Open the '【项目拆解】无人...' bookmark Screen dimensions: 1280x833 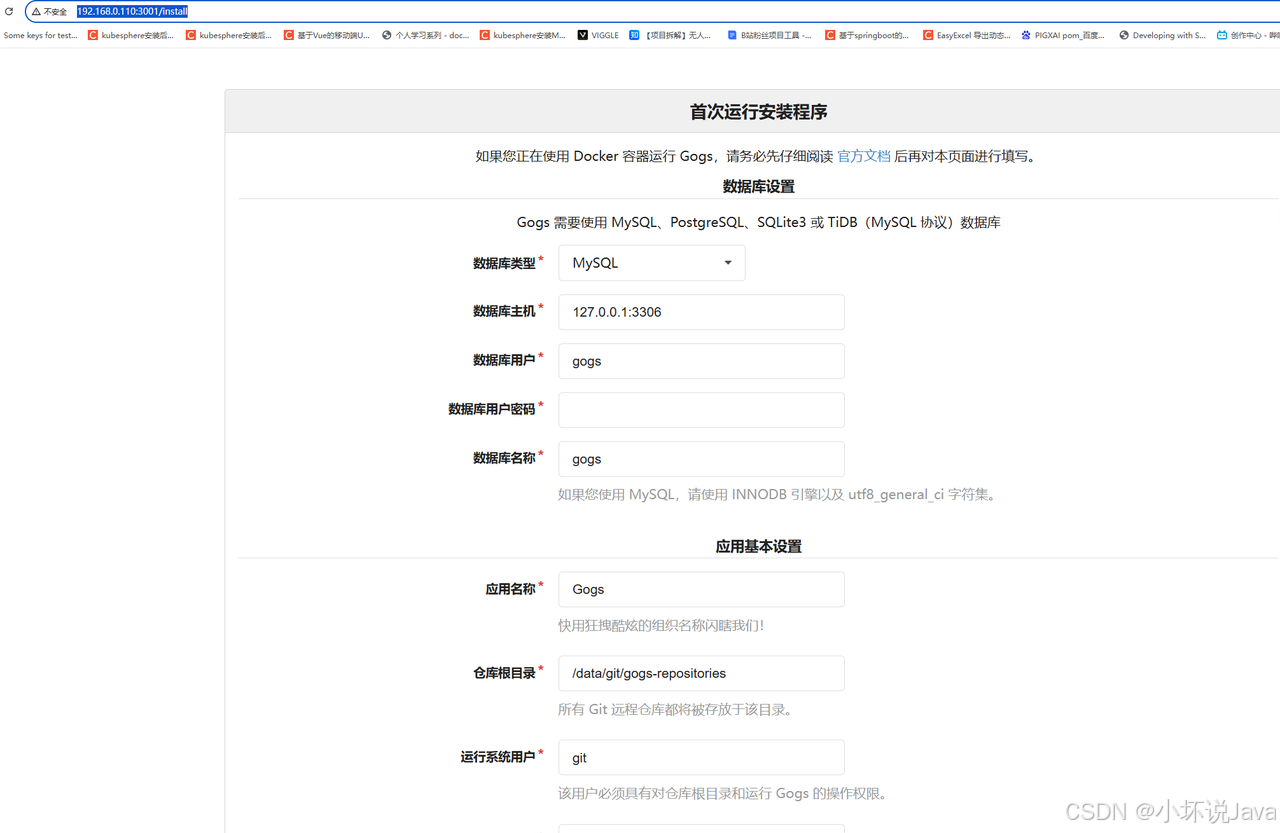671,35
